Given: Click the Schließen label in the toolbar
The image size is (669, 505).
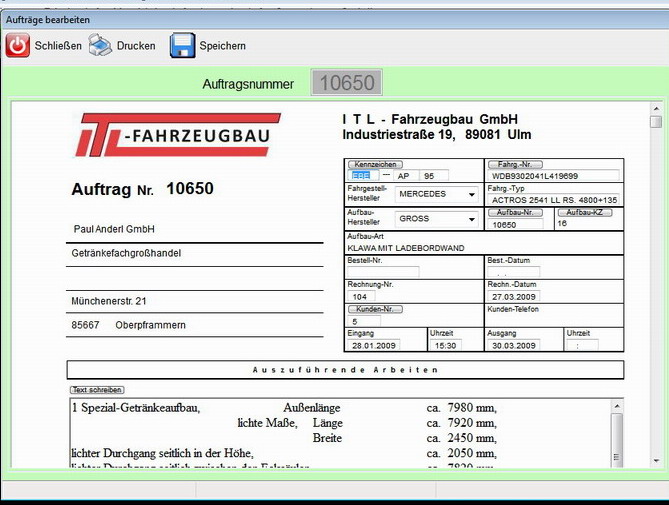Looking at the screenshot, I should coord(58,46).
